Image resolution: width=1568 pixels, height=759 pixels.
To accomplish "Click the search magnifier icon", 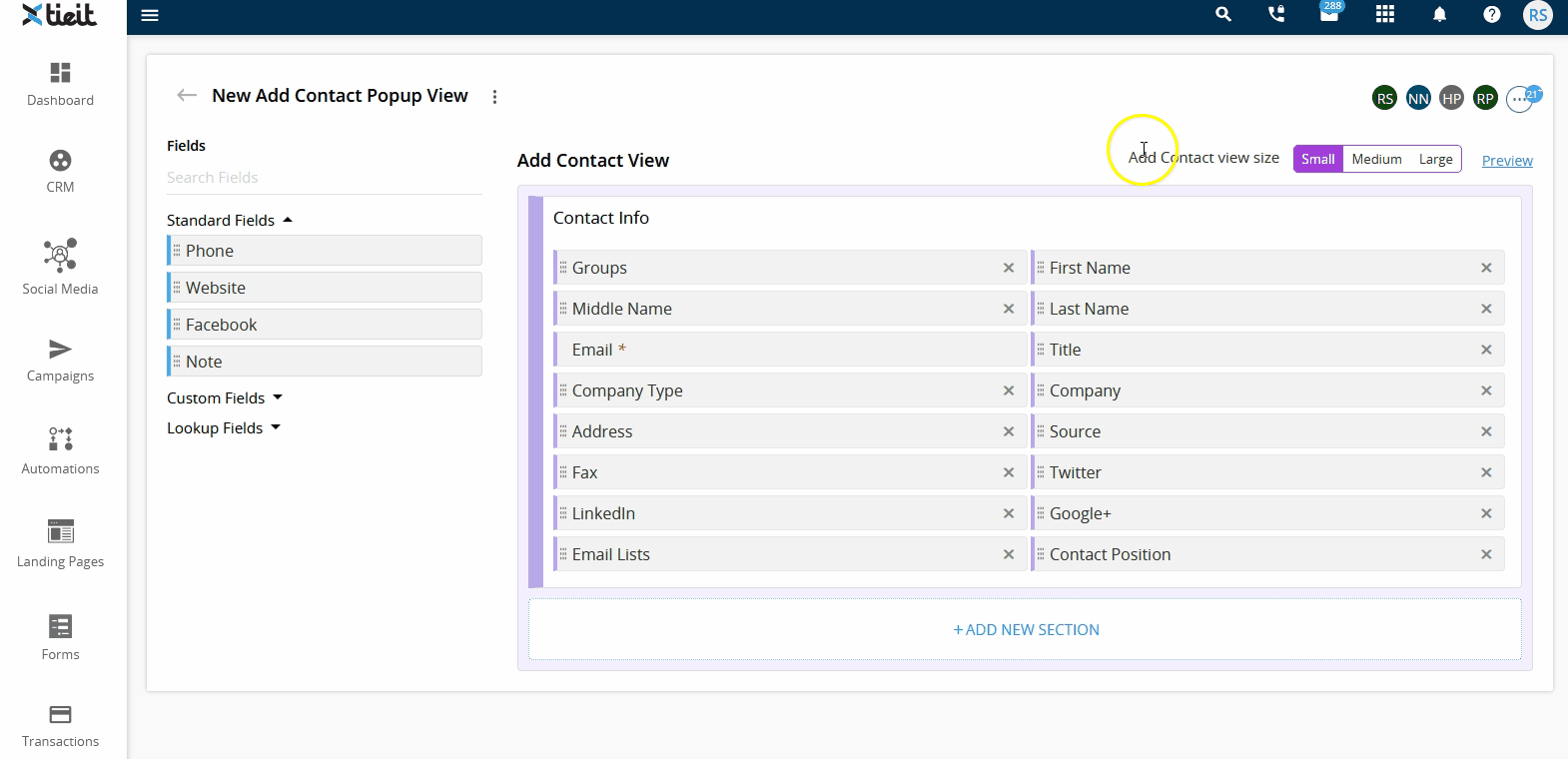I will [x=1223, y=15].
